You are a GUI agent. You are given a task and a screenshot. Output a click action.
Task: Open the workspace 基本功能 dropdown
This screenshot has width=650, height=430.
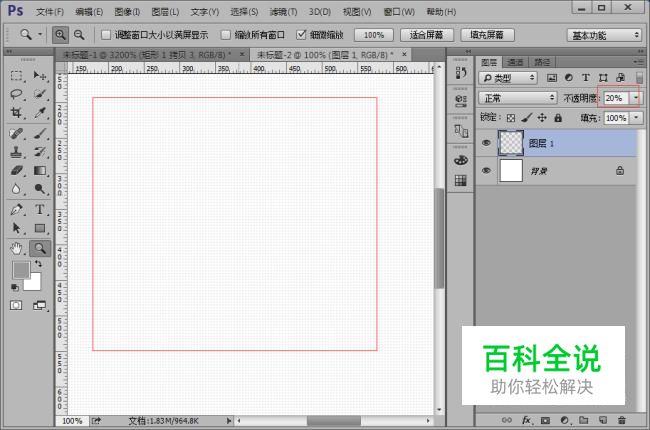604,35
